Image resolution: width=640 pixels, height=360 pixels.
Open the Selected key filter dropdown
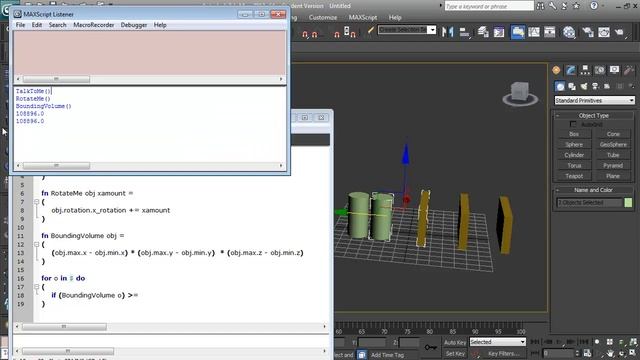click(x=498, y=342)
